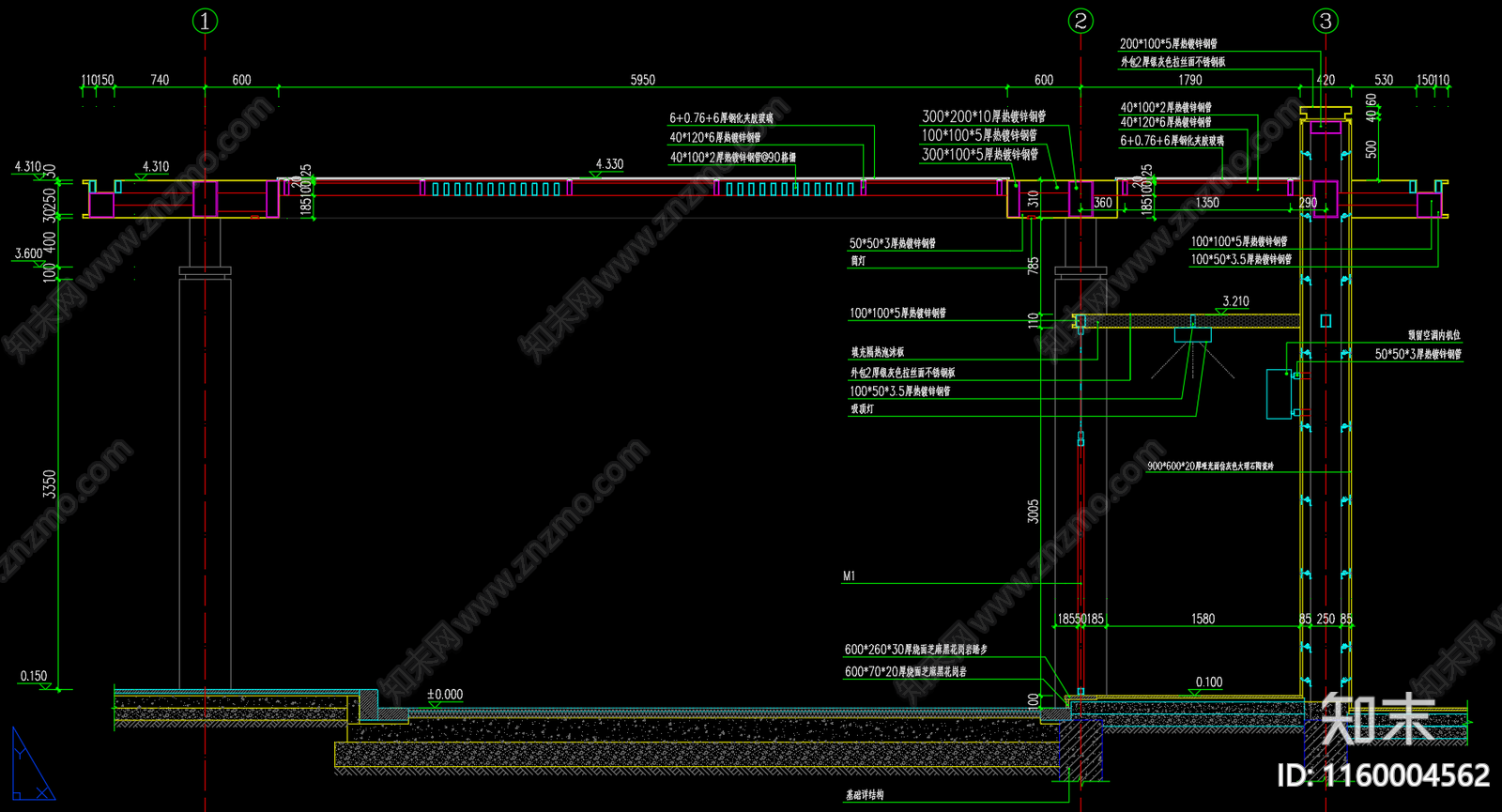Select grid axis bubble number 1
The image size is (1502, 812).
tap(205, 21)
